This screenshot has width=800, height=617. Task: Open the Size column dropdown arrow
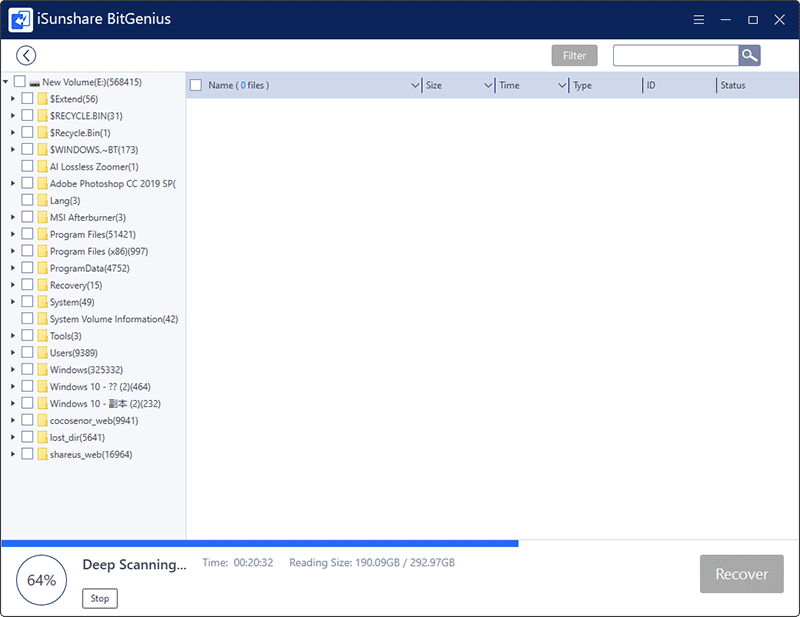click(x=488, y=85)
